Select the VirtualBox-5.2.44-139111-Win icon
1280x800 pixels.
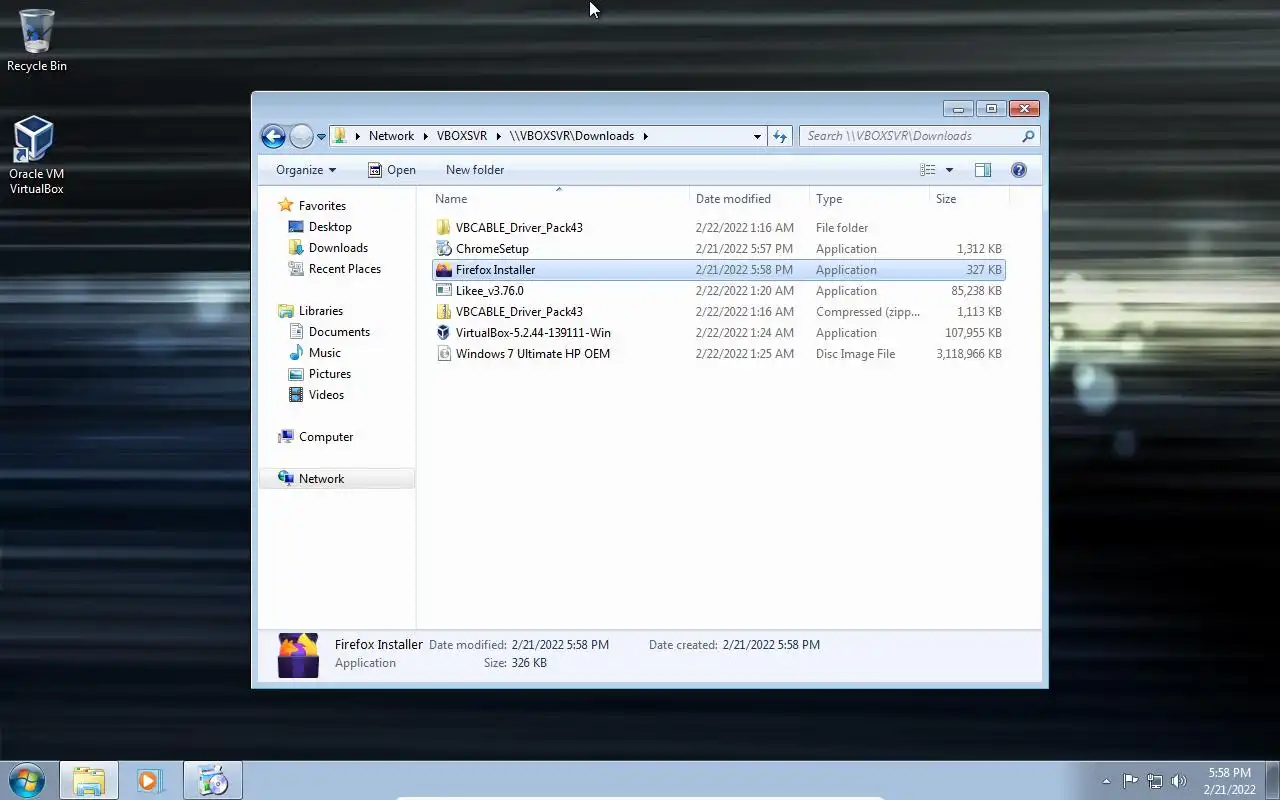point(444,333)
